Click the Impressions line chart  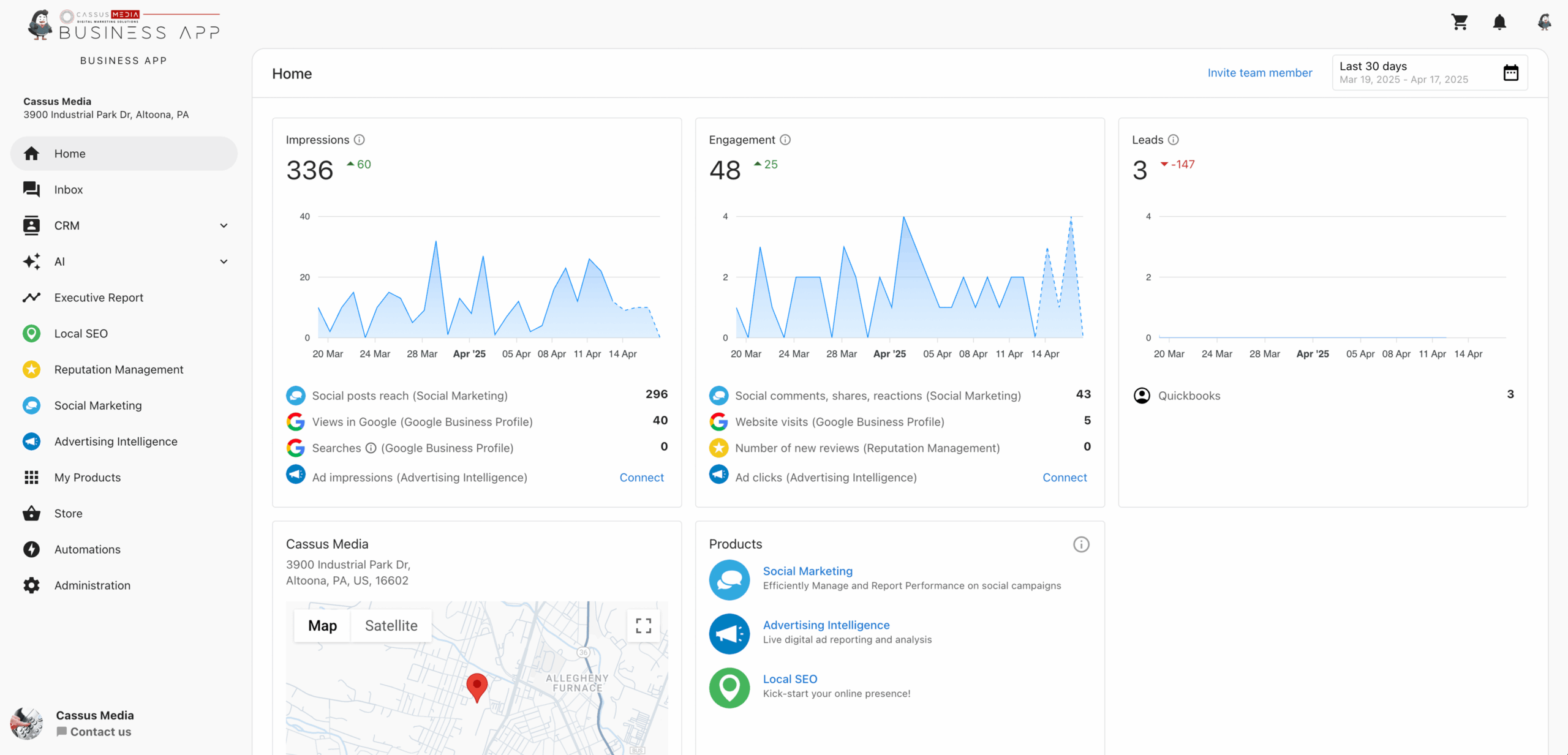click(x=488, y=277)
